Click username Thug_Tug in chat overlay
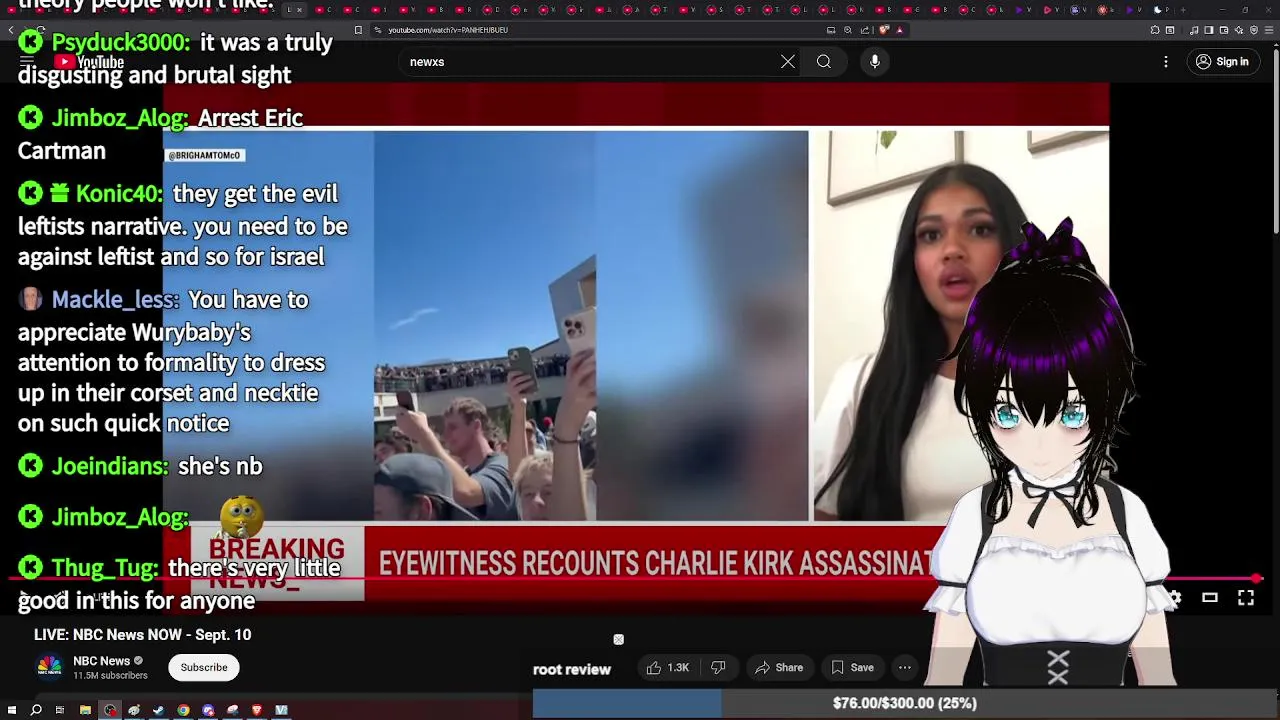This screenshot has height=720, width=1280. click(x=105, y=568)
